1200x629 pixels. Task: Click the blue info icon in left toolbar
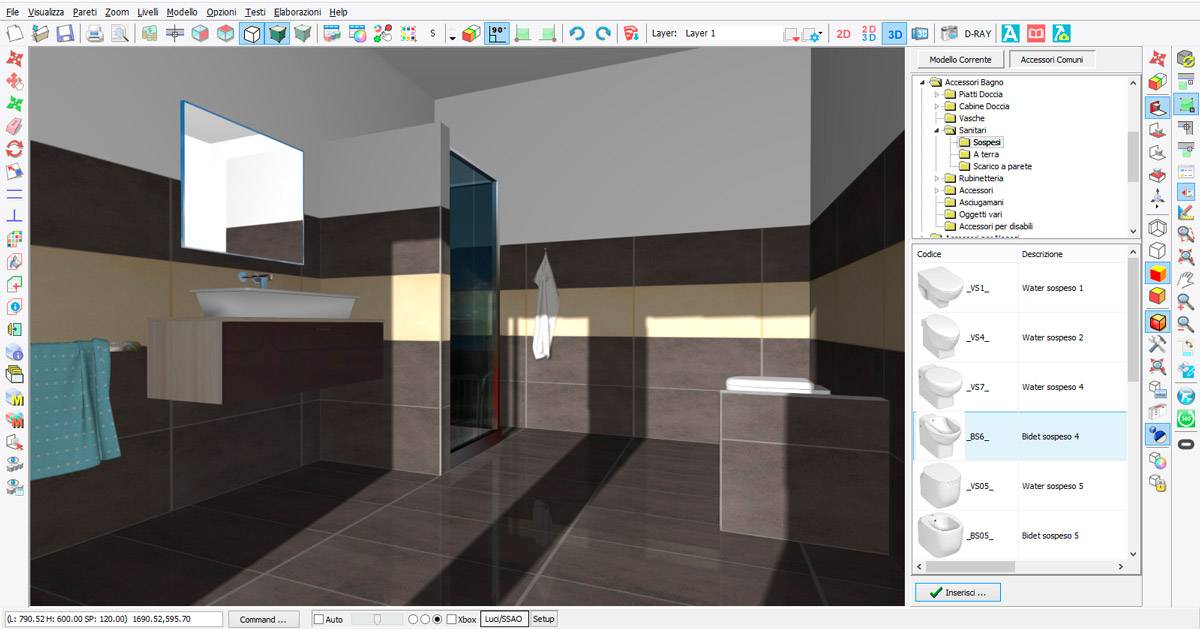tap(15, 307)
